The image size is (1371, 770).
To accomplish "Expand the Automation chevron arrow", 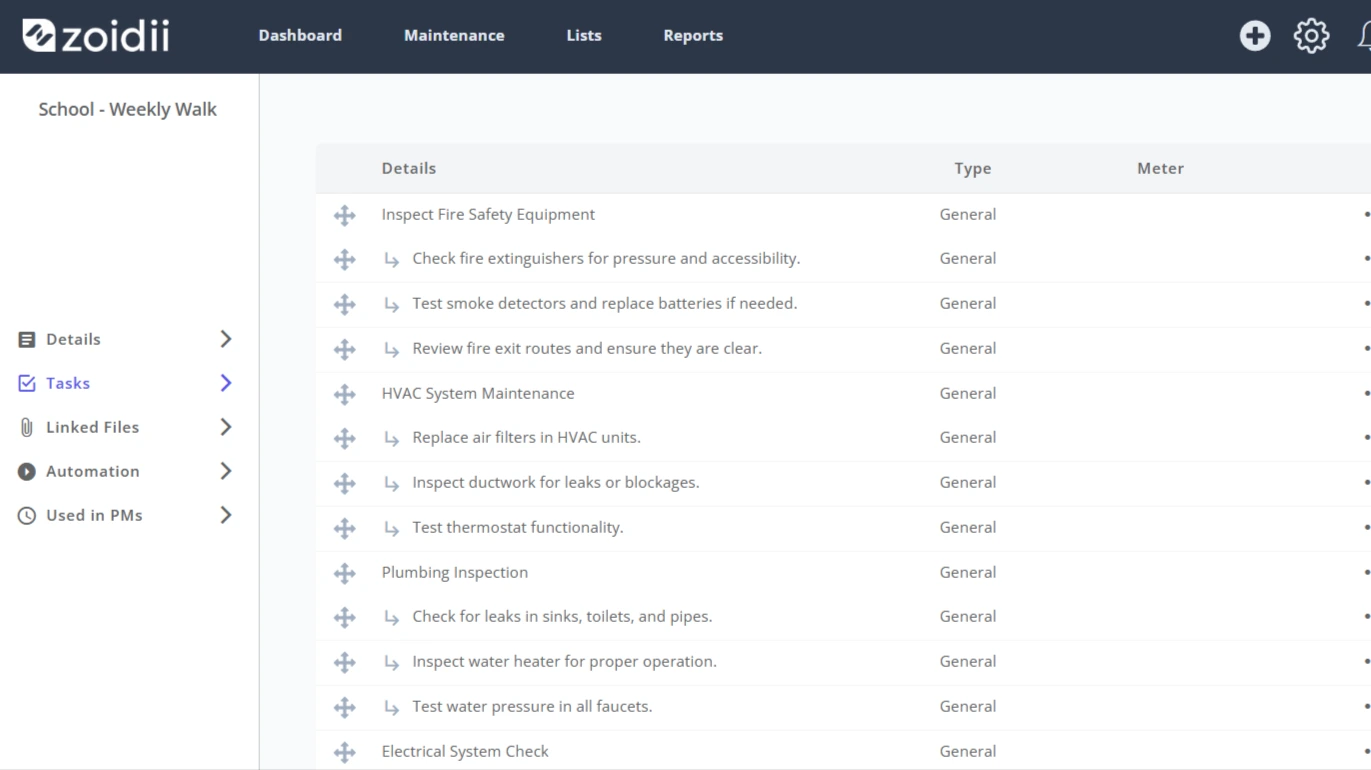I will [226, 471].
